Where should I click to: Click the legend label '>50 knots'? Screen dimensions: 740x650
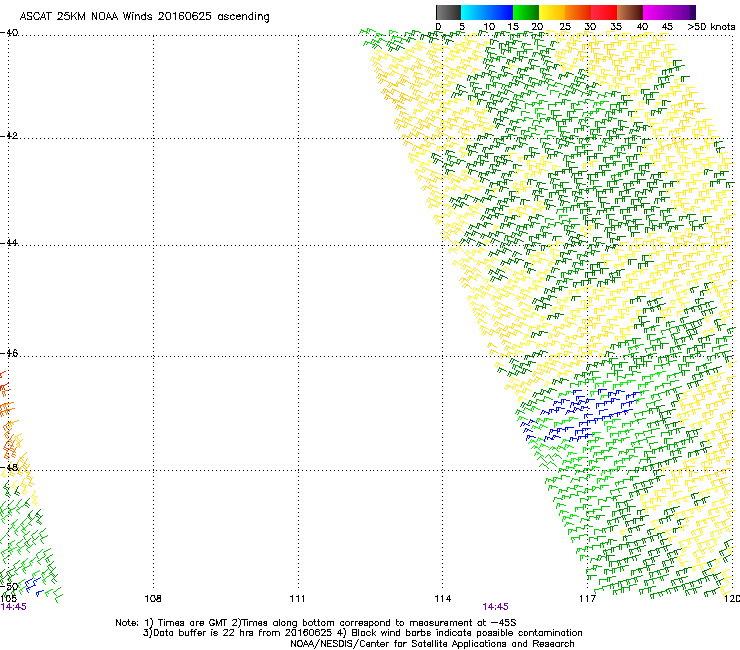(x=711, y=27)
